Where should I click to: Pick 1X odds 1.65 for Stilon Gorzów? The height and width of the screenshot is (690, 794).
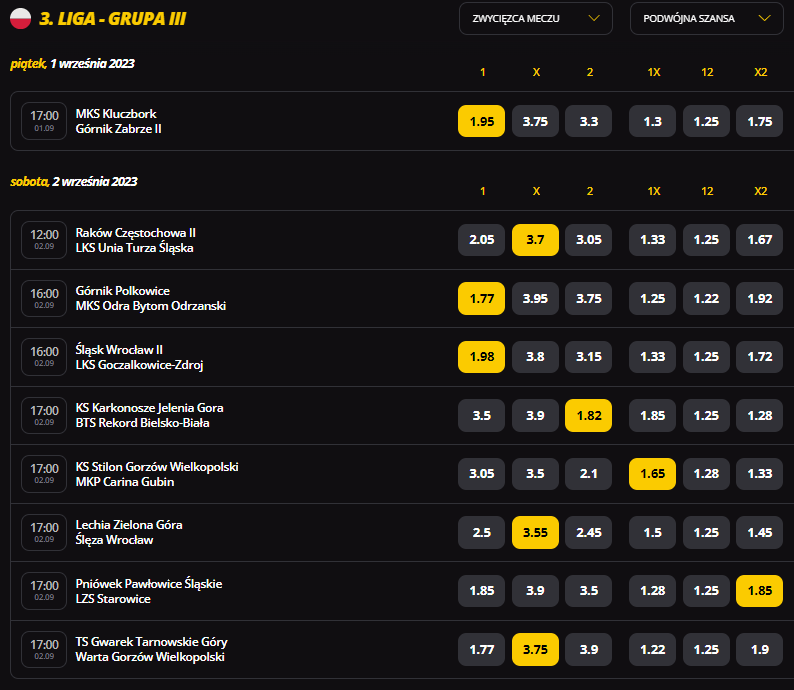(652, 474)
